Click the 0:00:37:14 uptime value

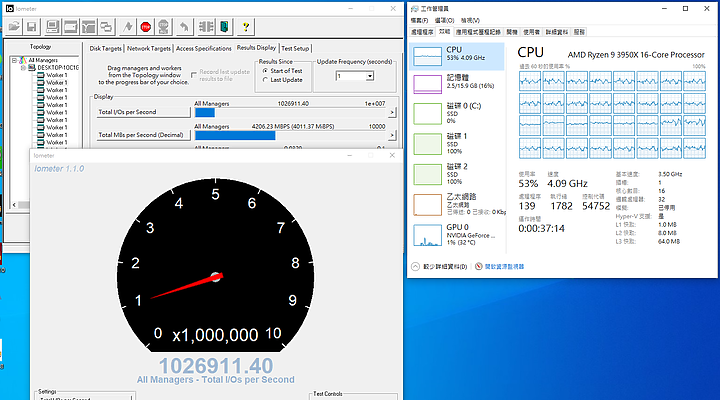541,228
